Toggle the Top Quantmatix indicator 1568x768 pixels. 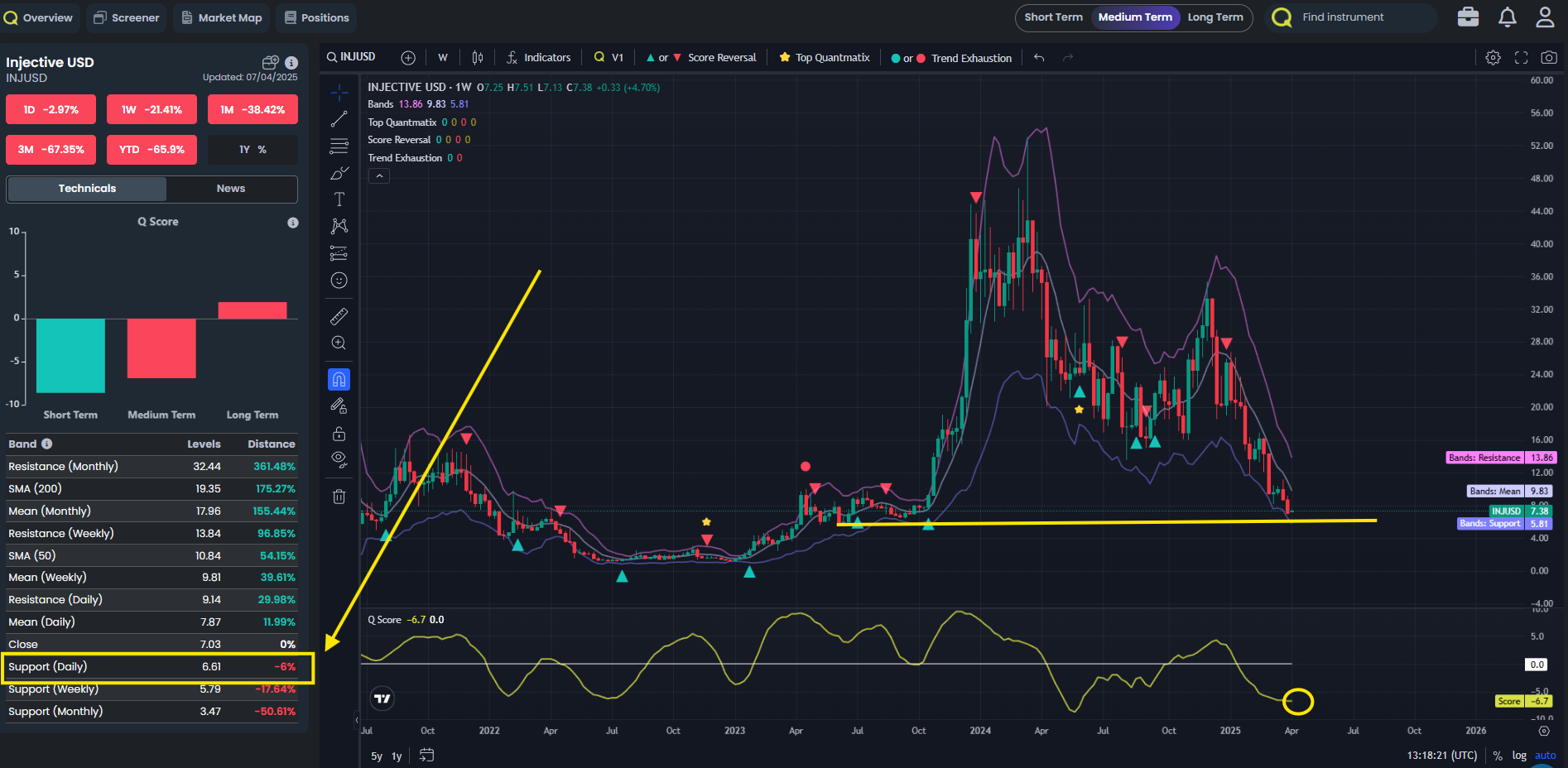pyautogui.click(x=825, y=57)
